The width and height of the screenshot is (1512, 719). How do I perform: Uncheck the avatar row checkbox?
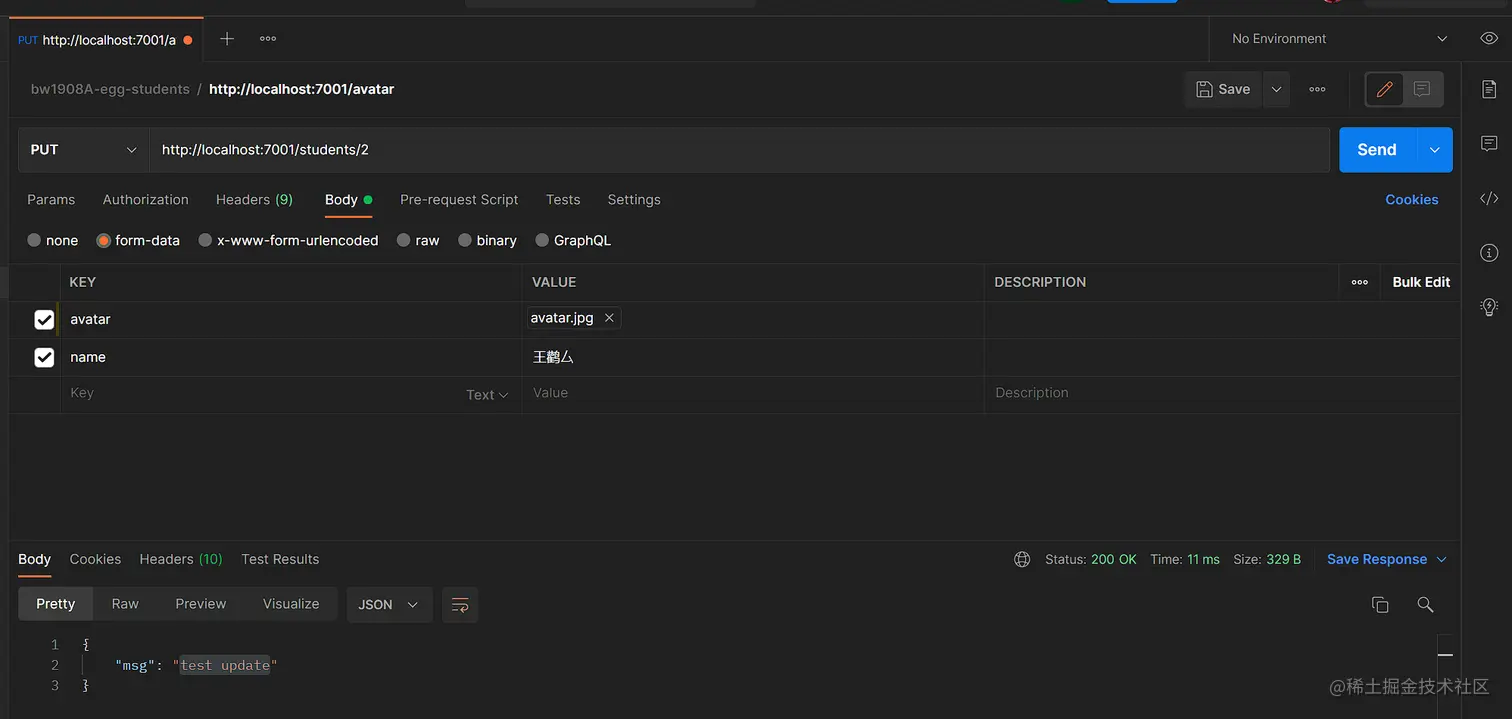(44, 320)
